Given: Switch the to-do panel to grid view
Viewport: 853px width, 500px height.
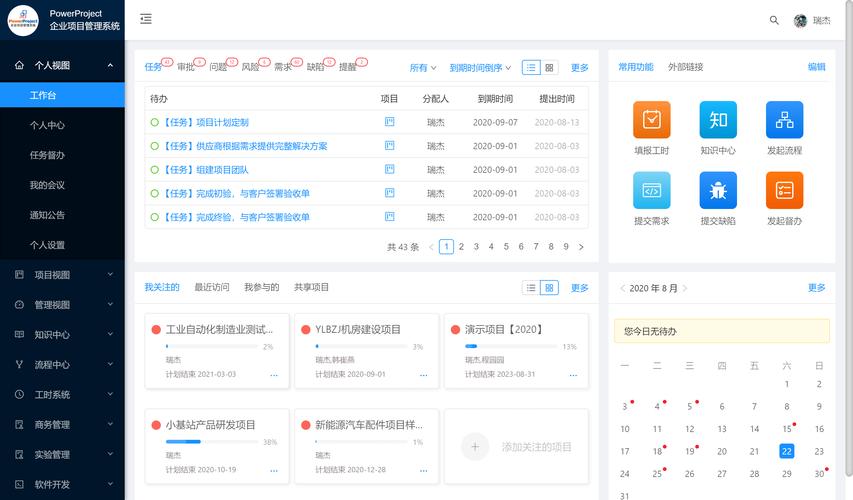Looking at the screenshot, I should point(549,67).
